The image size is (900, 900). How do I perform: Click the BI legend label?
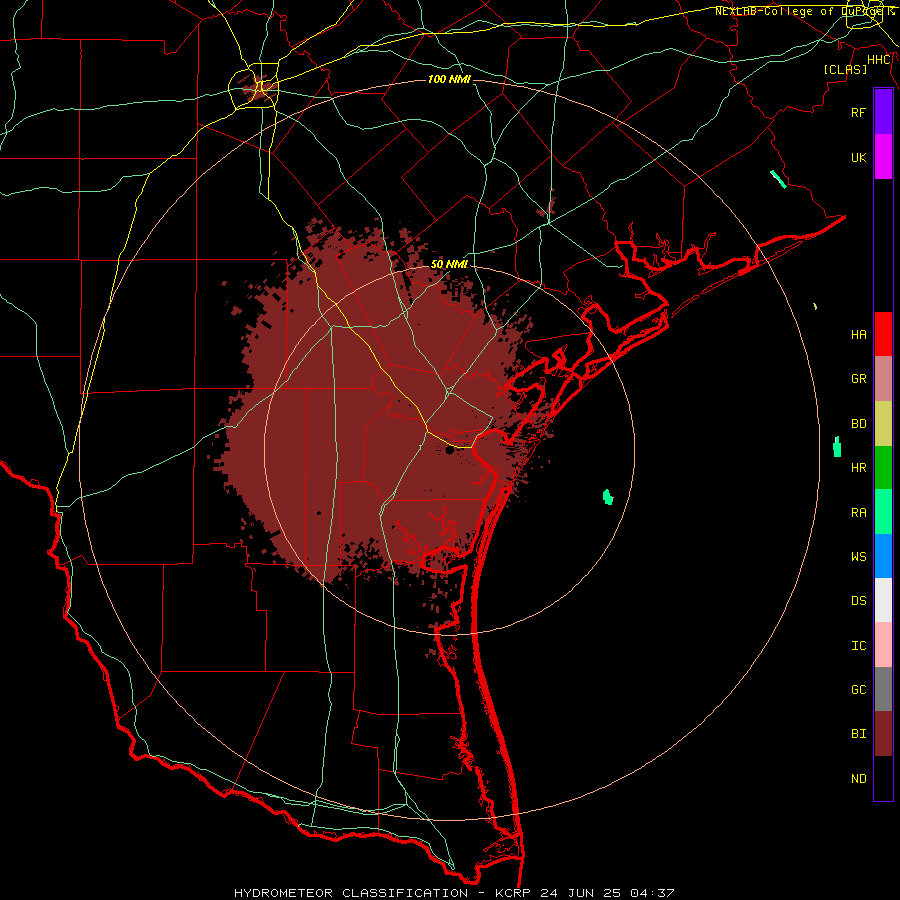coord(858,734)
